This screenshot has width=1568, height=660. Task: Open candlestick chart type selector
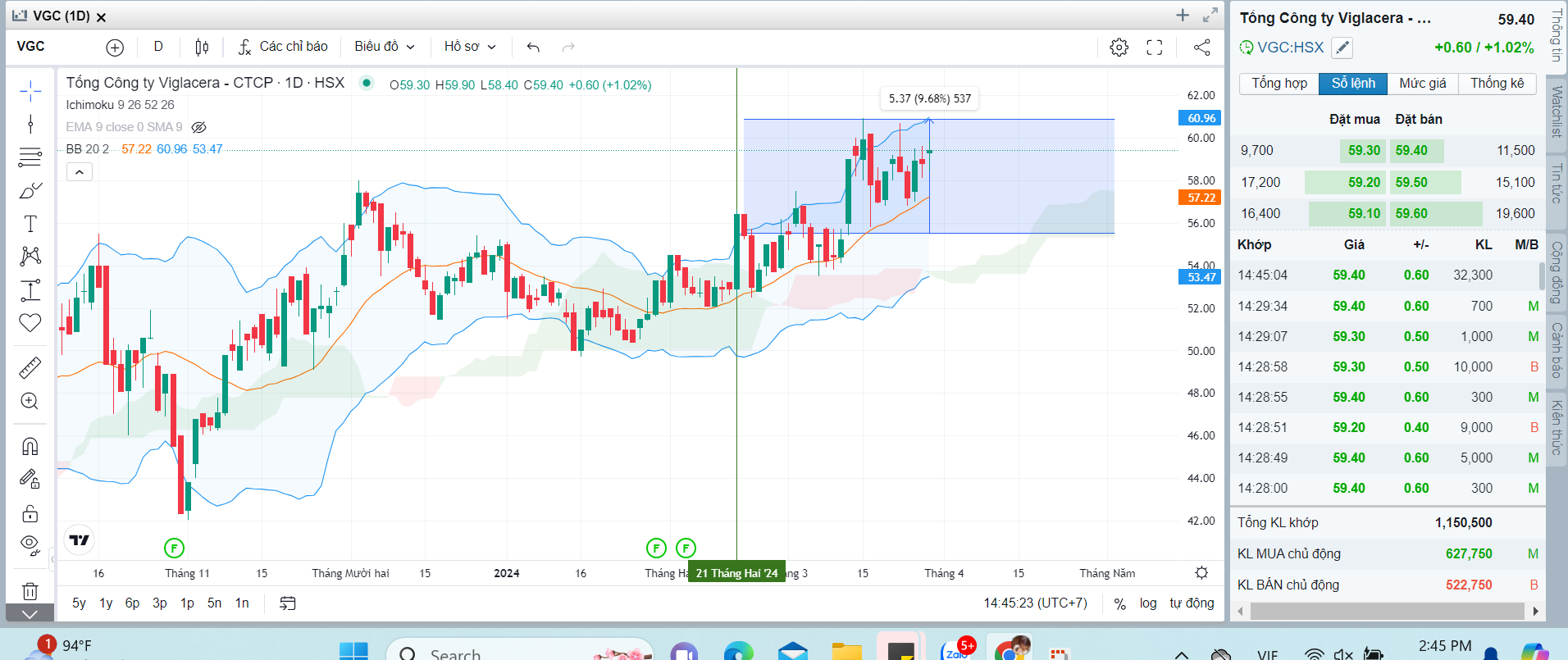click(x=202, y=48)
